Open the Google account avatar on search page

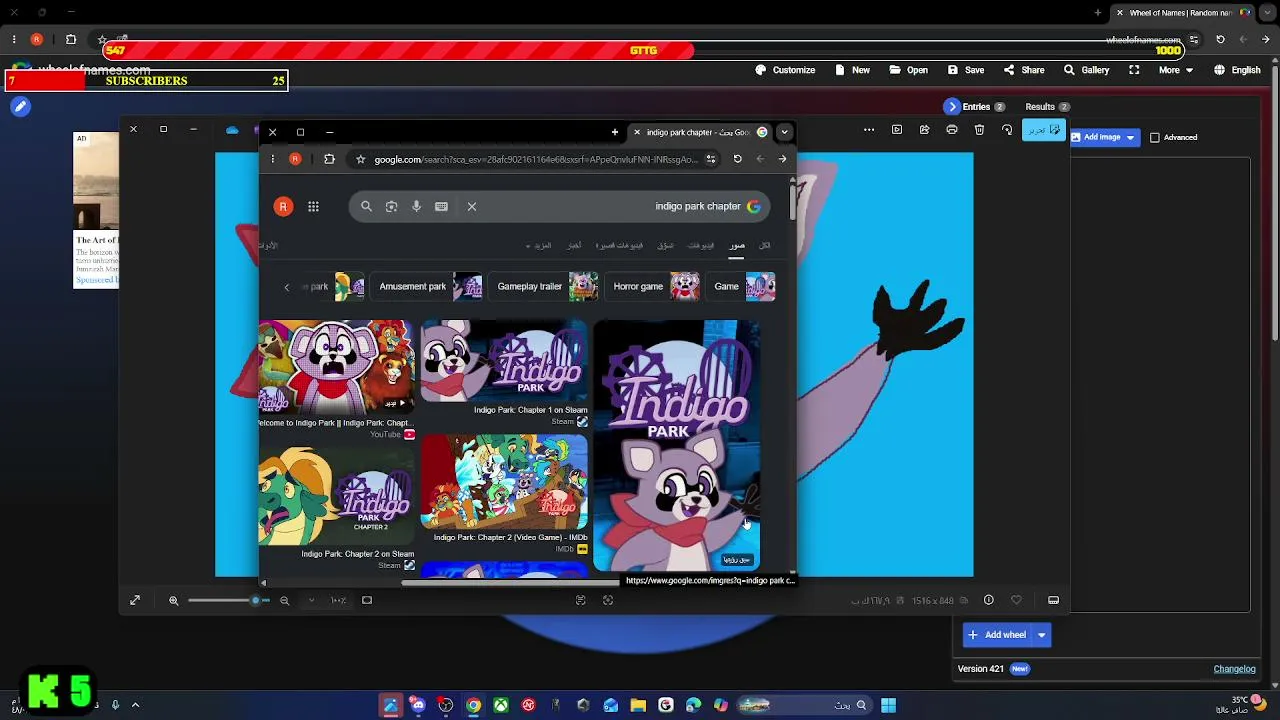283,206
